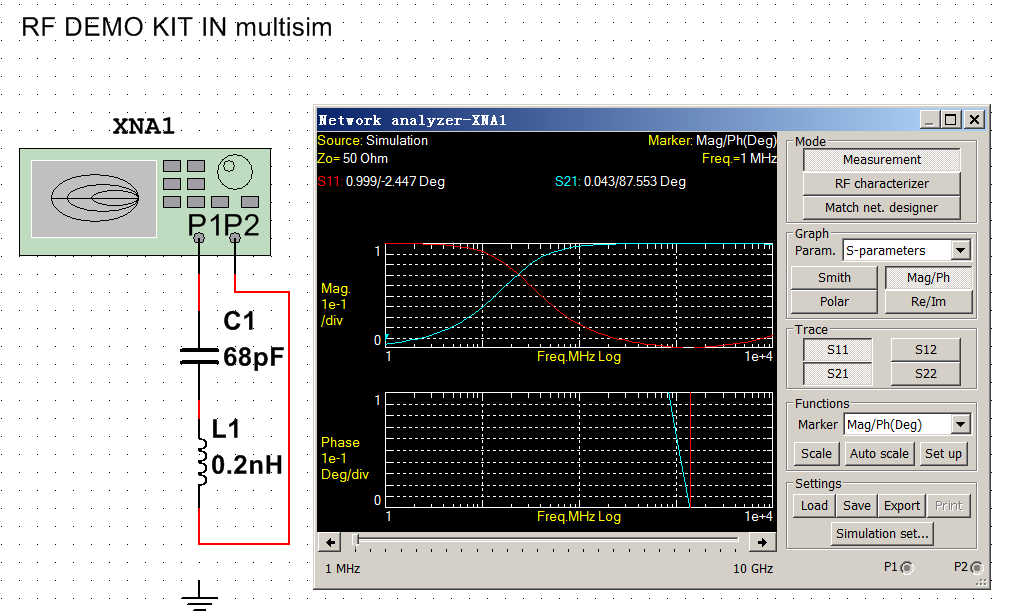Maximize the Network analyzer window
1009x615 pixels.
[x=950, y=120]
